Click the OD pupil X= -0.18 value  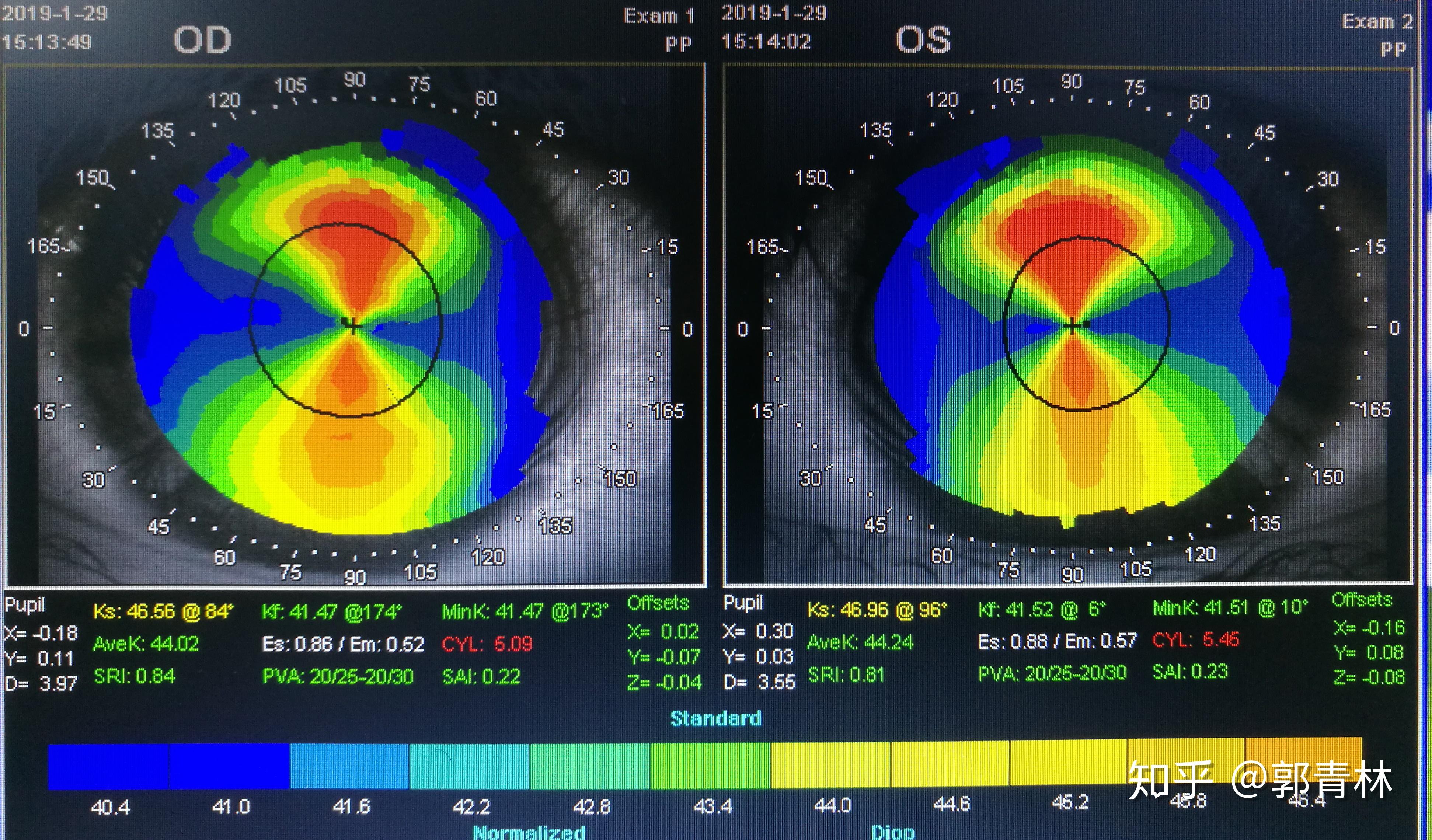(41, 633)
